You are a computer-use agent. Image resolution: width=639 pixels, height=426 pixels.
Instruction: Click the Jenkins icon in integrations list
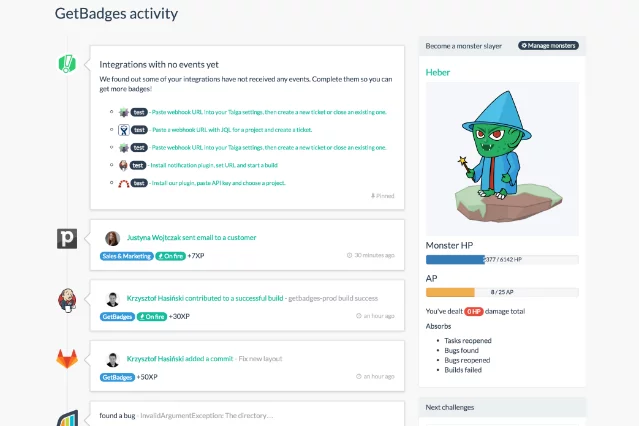[x=123, y=165]
